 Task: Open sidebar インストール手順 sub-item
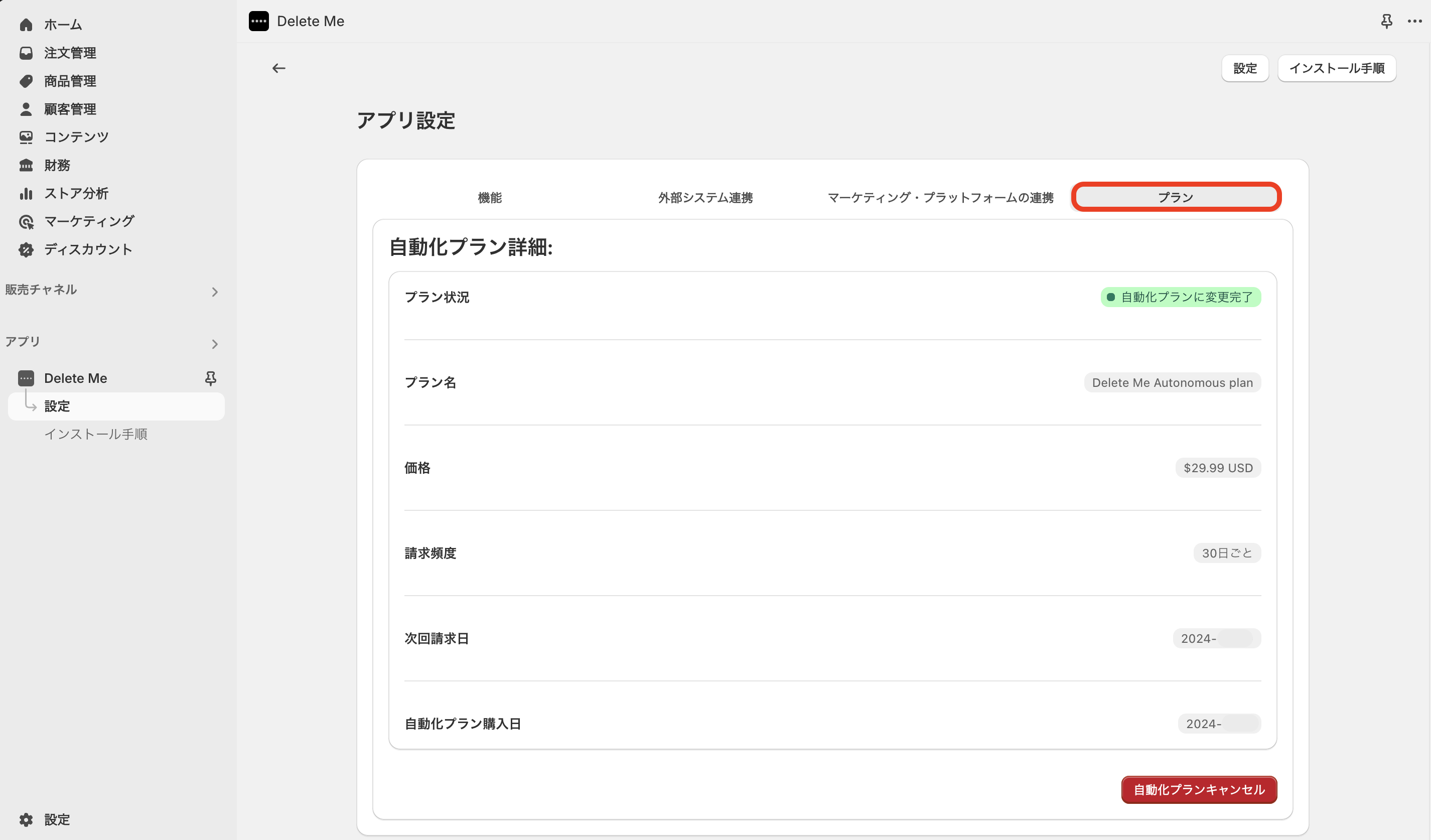[96, 434]
